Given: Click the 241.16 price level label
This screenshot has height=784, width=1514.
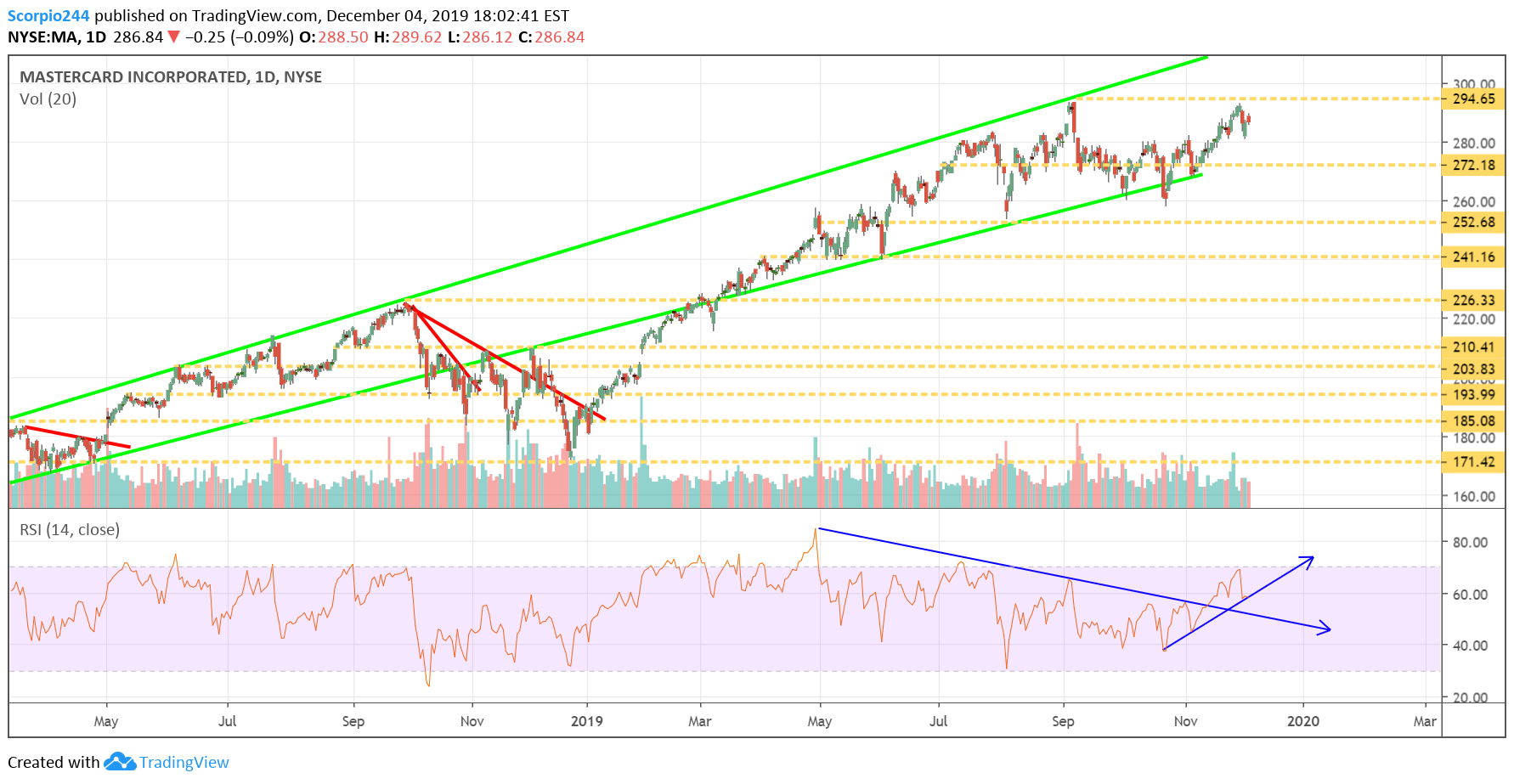Looking at the screenshot, I should coord(1473,257).
